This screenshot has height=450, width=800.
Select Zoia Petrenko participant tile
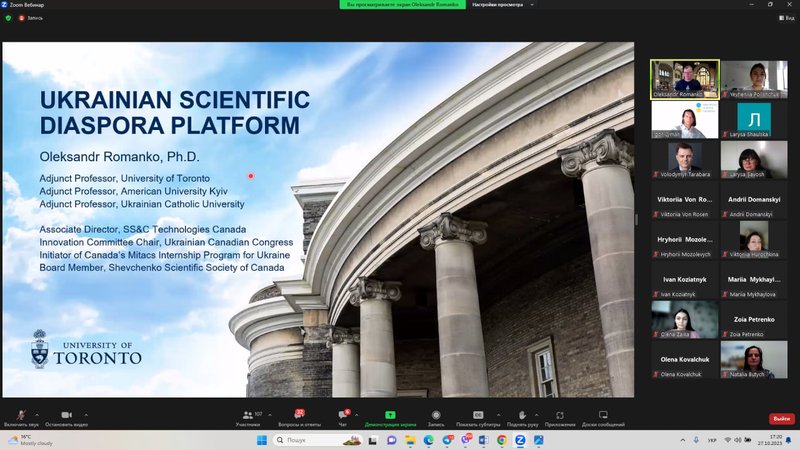(754, 320)
